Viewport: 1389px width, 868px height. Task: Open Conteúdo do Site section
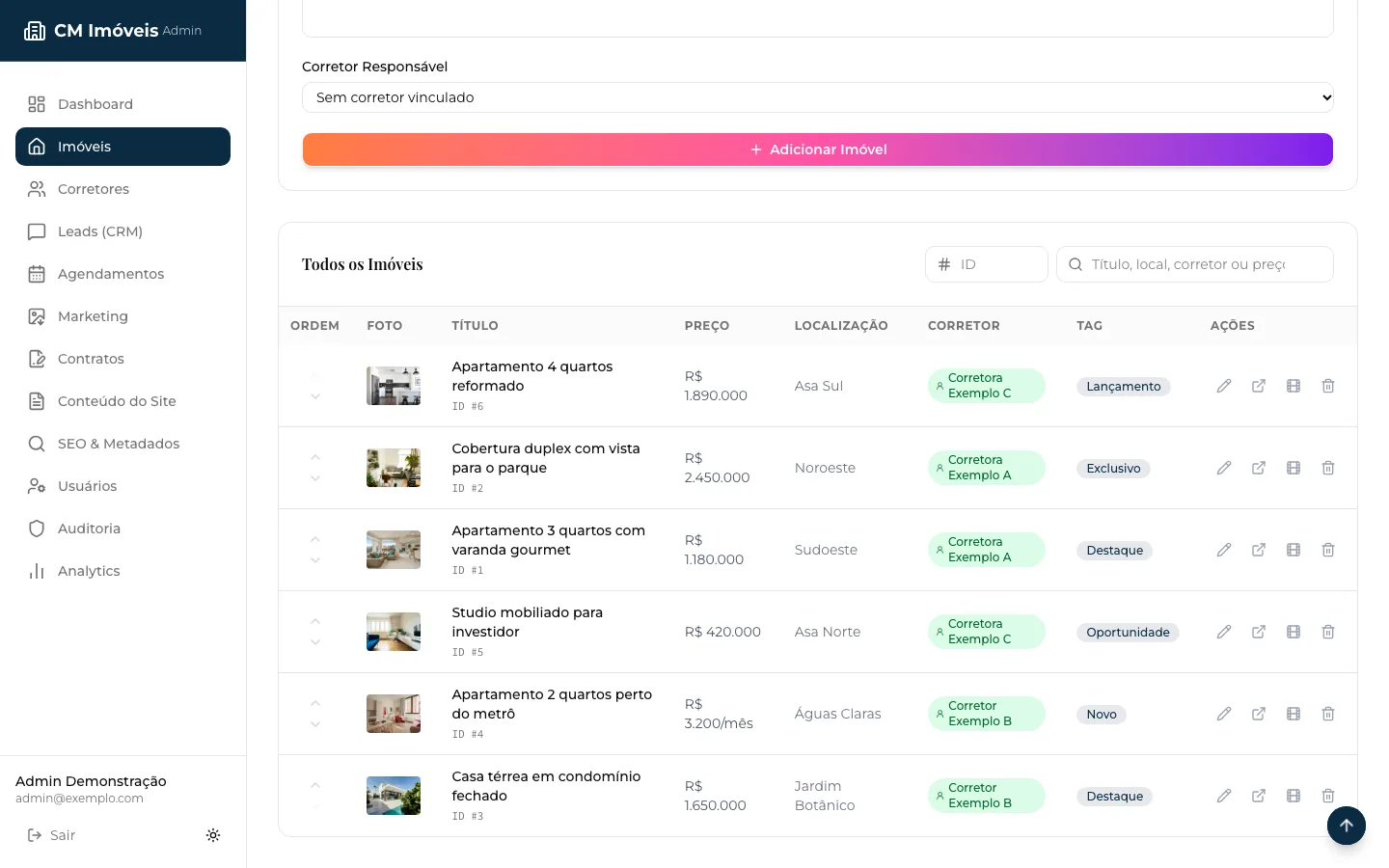pos(123,401)
